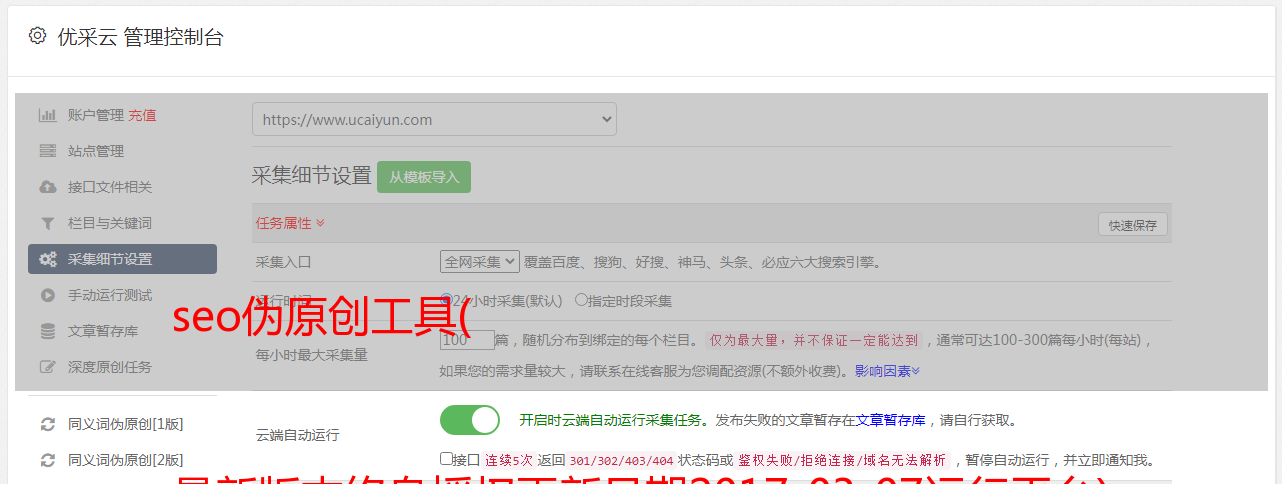Click the cloud upload icon for 接口文件相关

pos(47,187)
